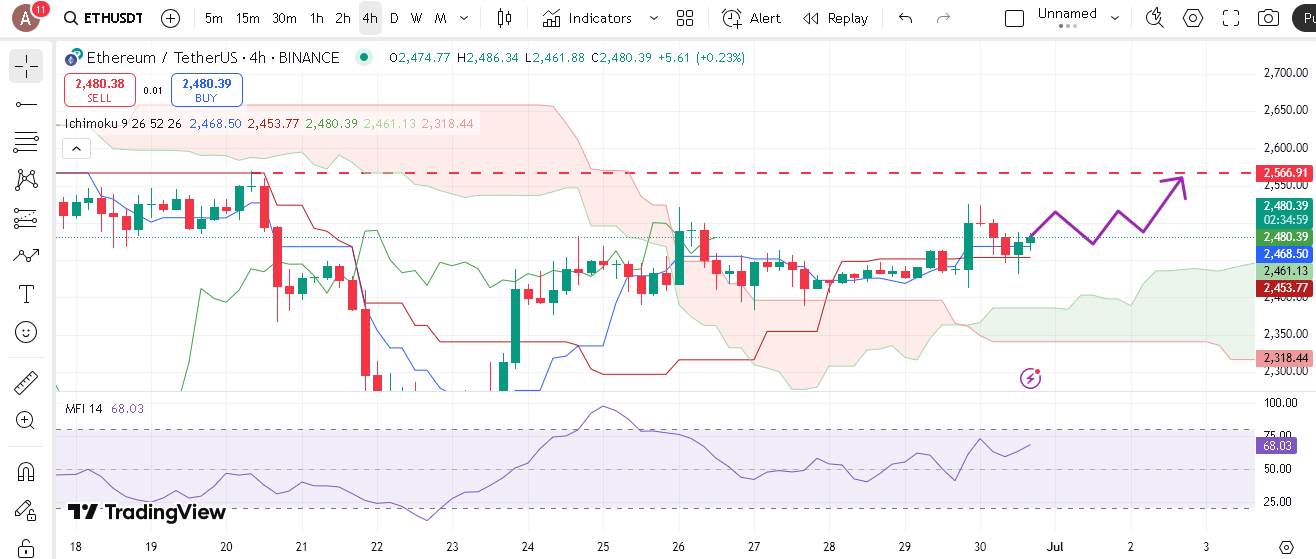Switch to 2h timeframe

point(343,18)
